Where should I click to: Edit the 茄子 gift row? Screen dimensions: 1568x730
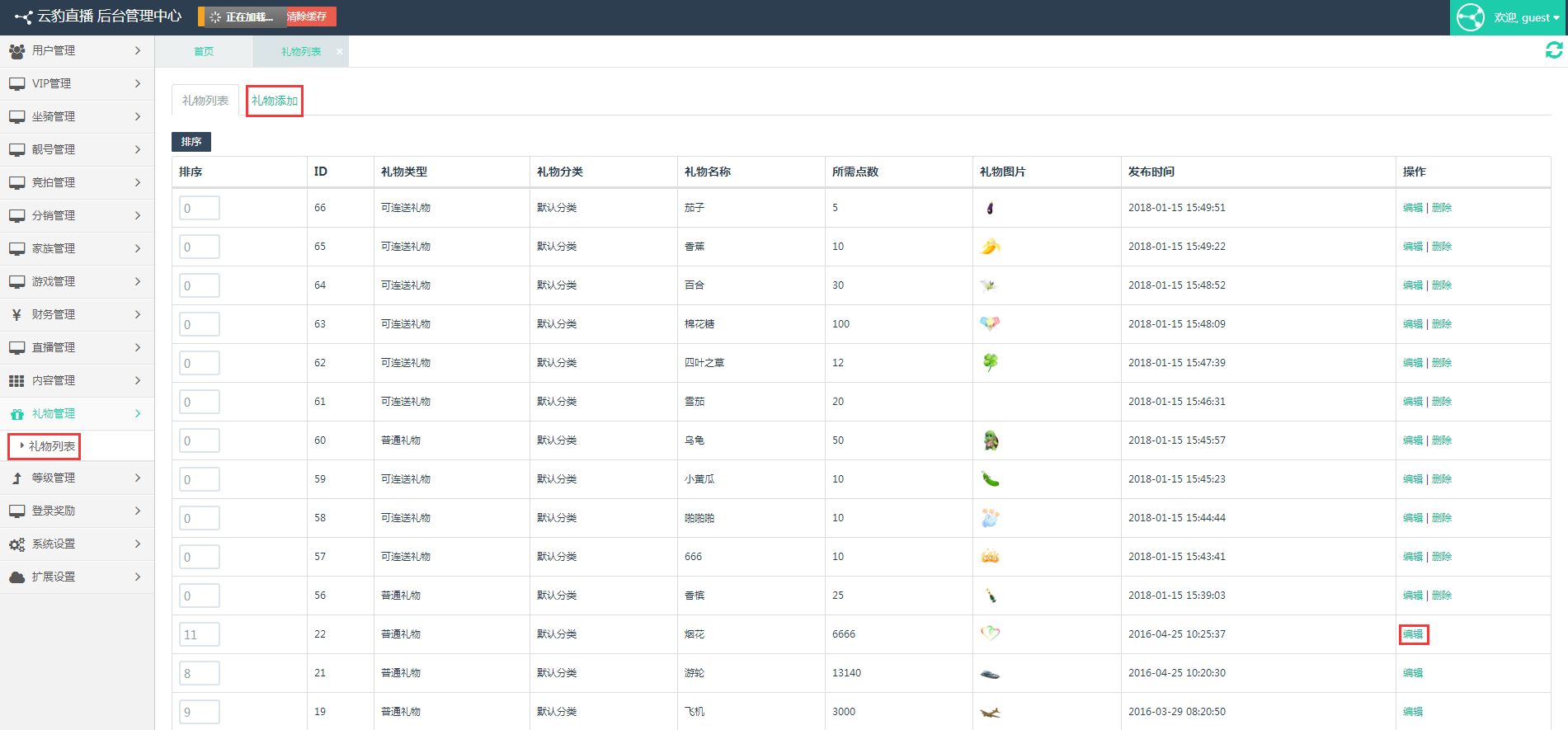coord(1413,208)
